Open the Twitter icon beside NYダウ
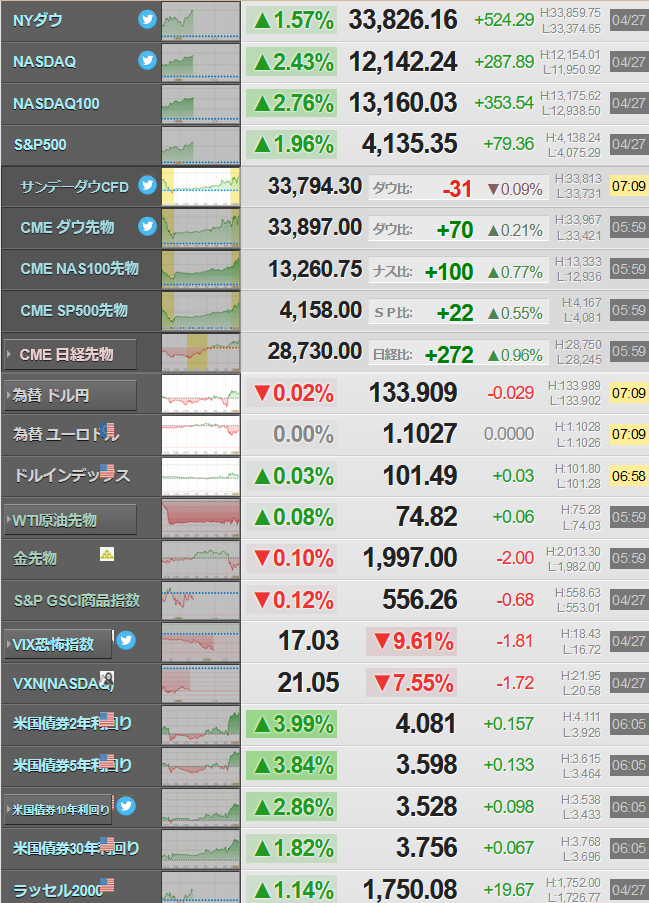This screenshot has width=649, height=903. 147,20
